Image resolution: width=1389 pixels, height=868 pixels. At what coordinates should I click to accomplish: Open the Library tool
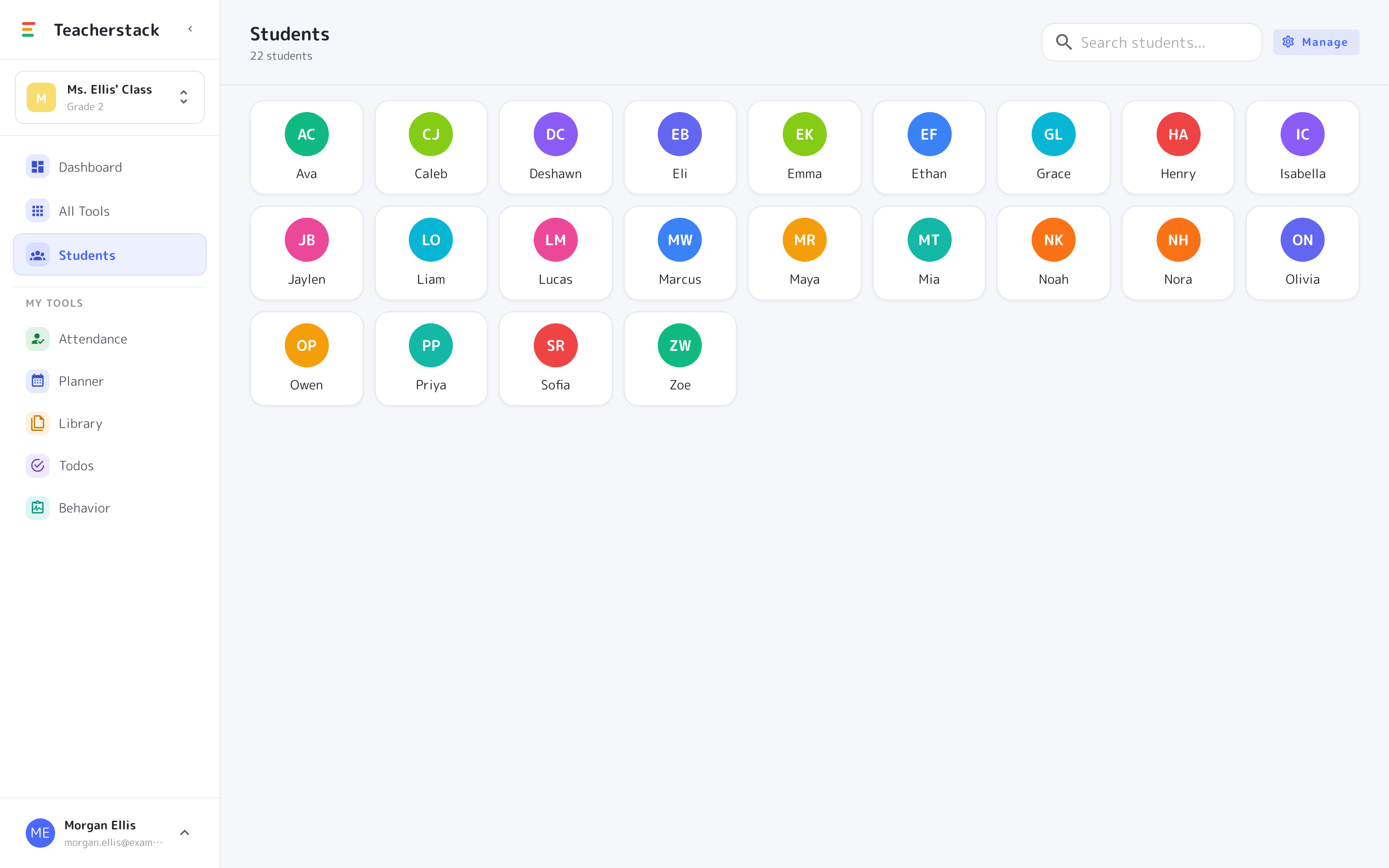pyautogui.click(x=110, y=423)
